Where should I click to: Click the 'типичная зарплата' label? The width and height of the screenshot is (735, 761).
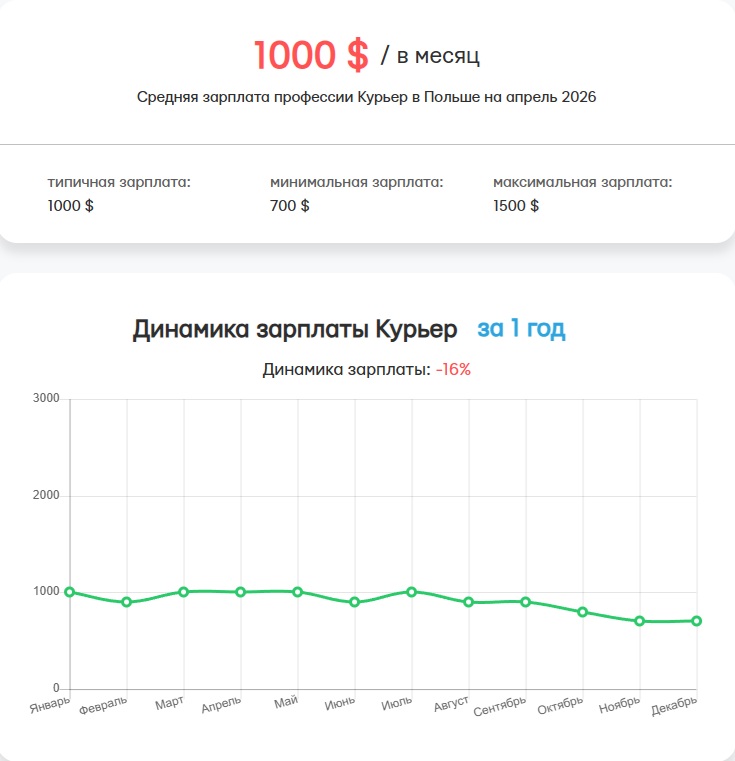click(119, 182)
